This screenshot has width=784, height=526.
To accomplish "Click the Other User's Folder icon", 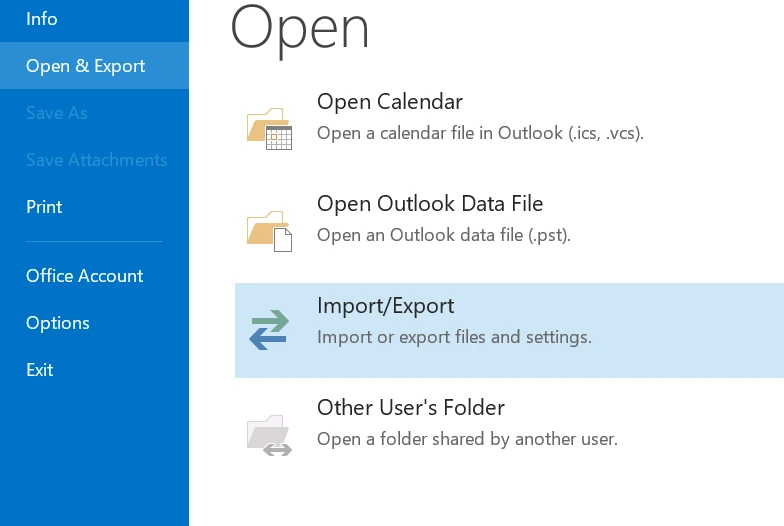I will pyautogui.click(x=269, y=435).
